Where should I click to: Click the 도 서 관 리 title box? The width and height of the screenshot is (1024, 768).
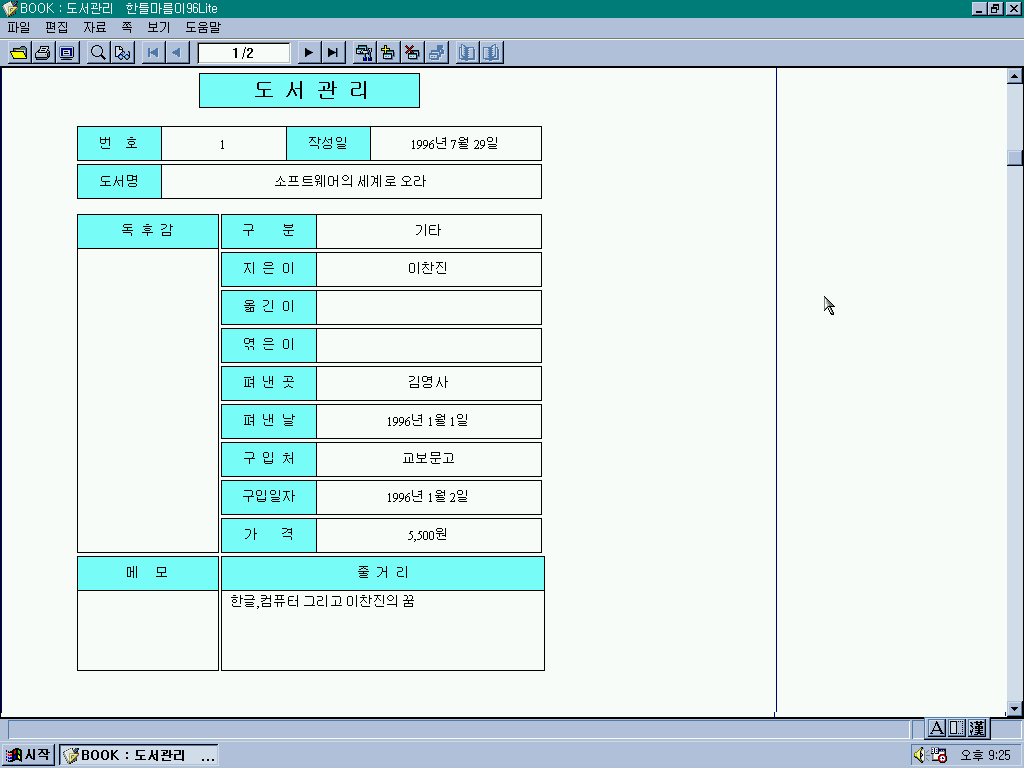[310, 90]
